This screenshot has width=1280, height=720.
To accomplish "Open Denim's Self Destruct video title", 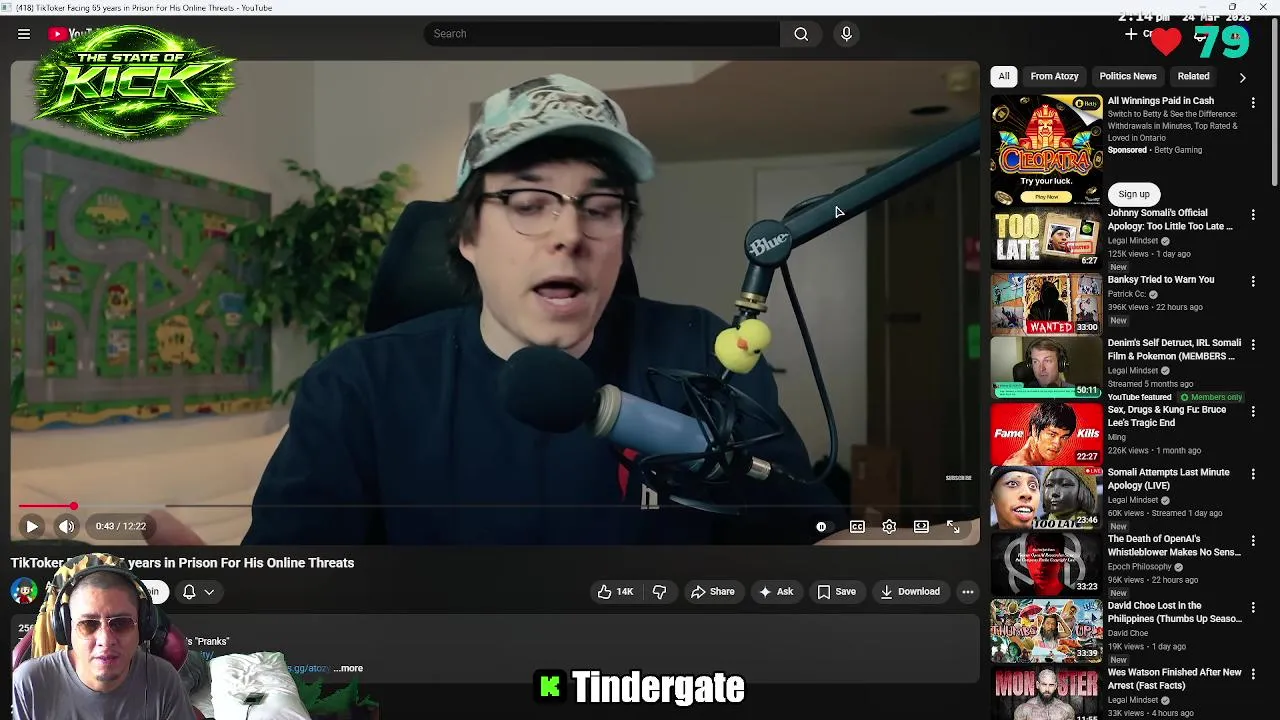I will tap(1174, 349).
